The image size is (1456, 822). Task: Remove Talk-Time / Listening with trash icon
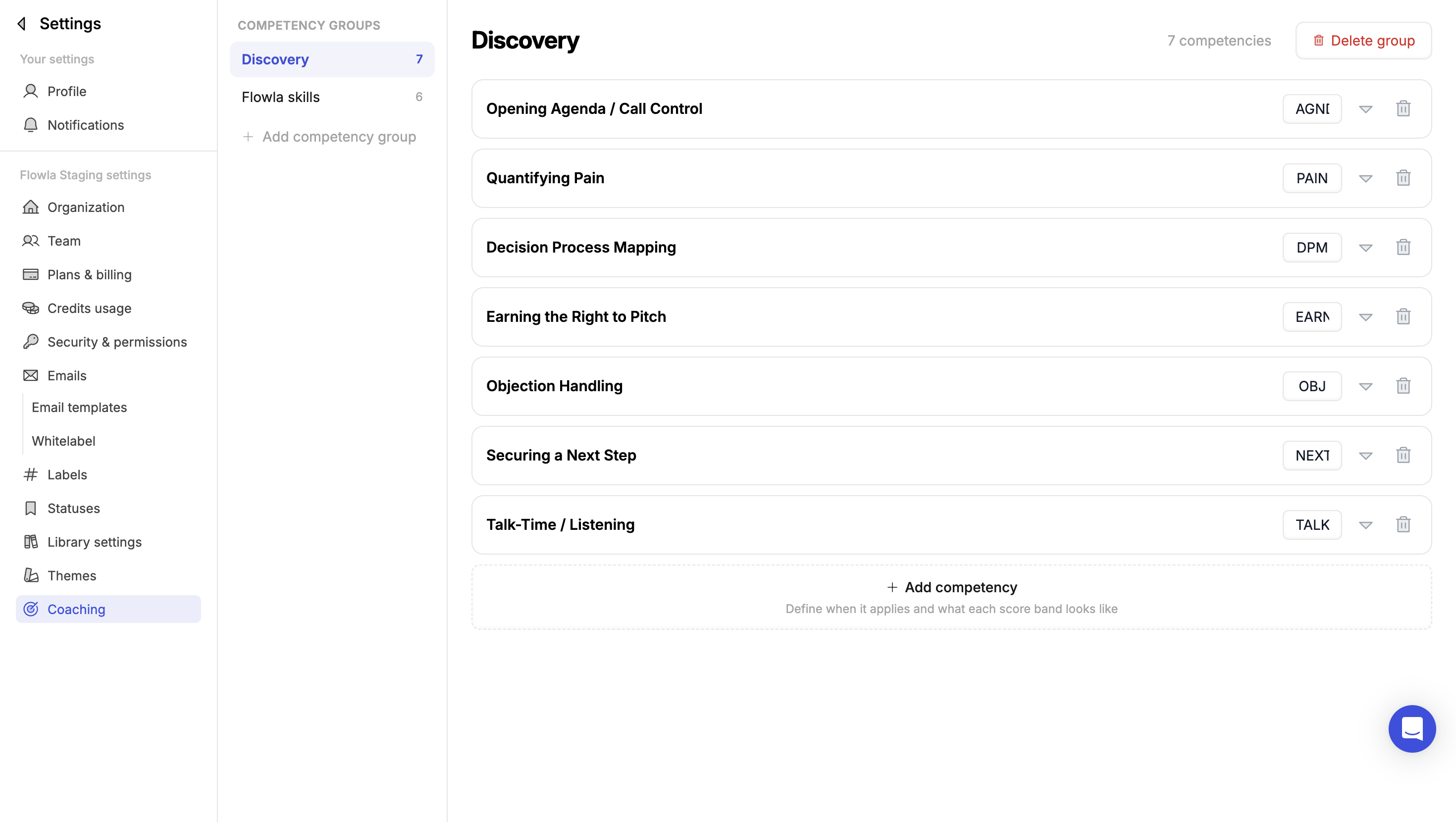pos(1404,524)
